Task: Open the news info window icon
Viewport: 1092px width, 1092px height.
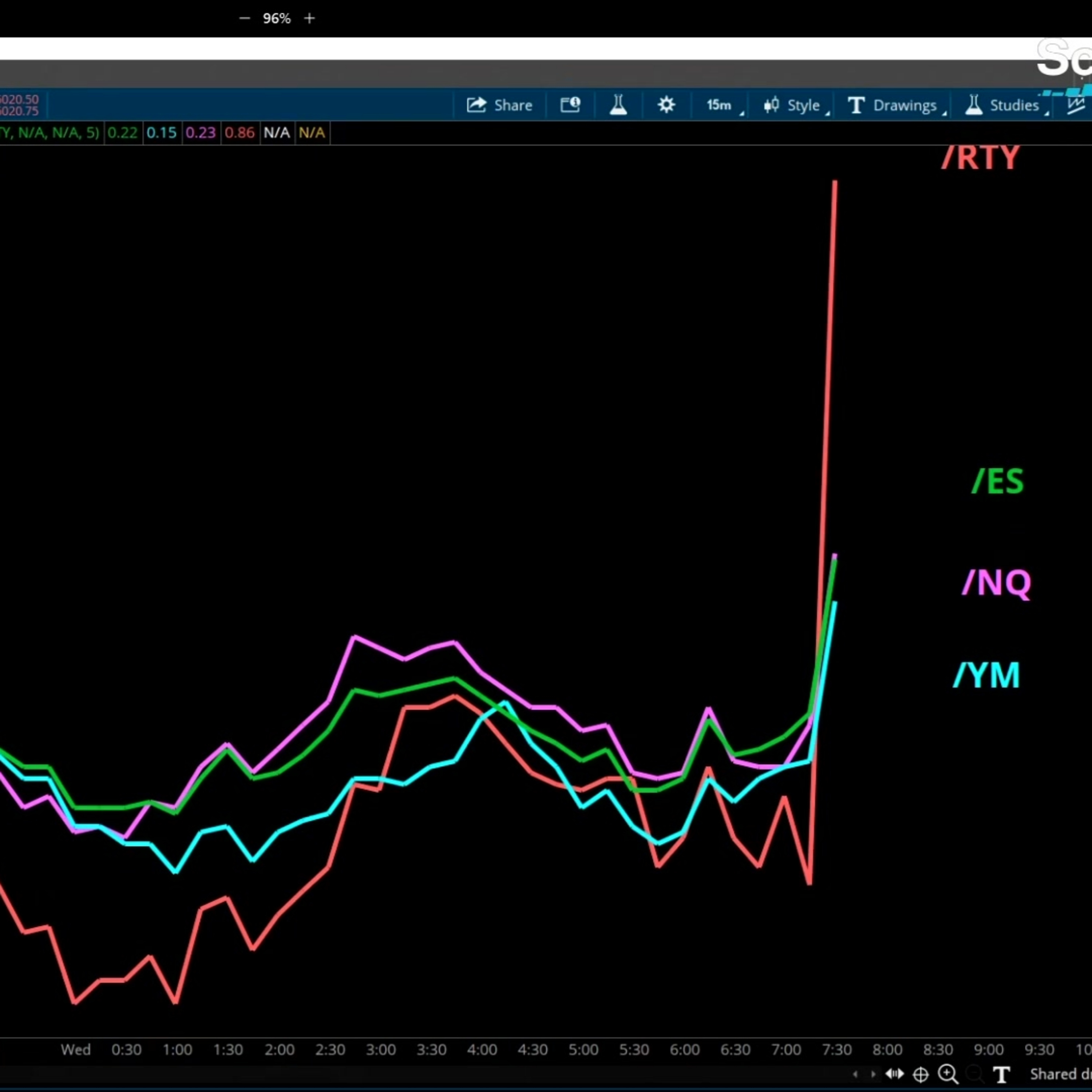Action: coord(570,104)
